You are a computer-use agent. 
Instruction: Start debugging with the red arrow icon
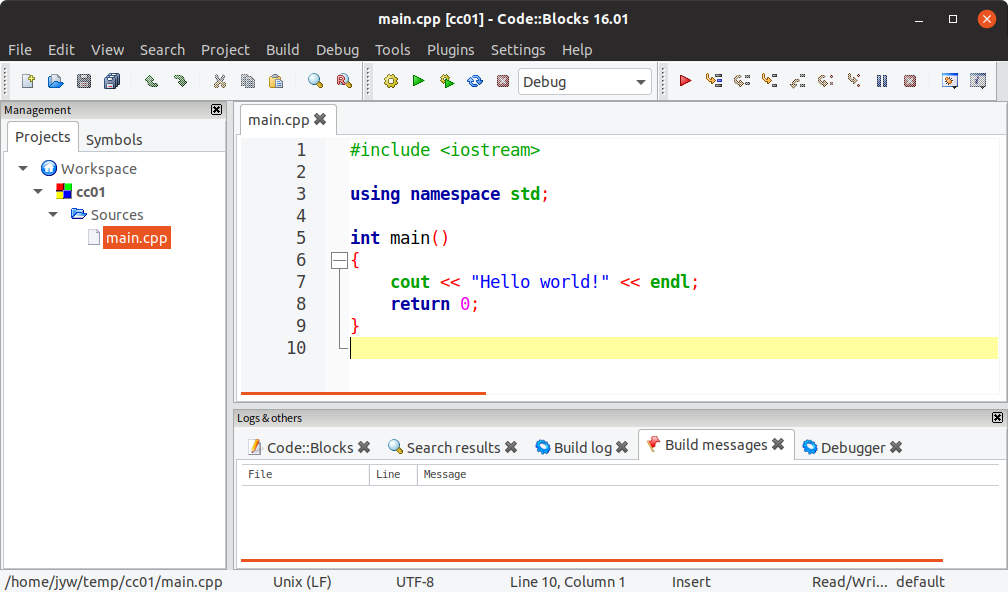pyautogui.click(x=685, y=82)
